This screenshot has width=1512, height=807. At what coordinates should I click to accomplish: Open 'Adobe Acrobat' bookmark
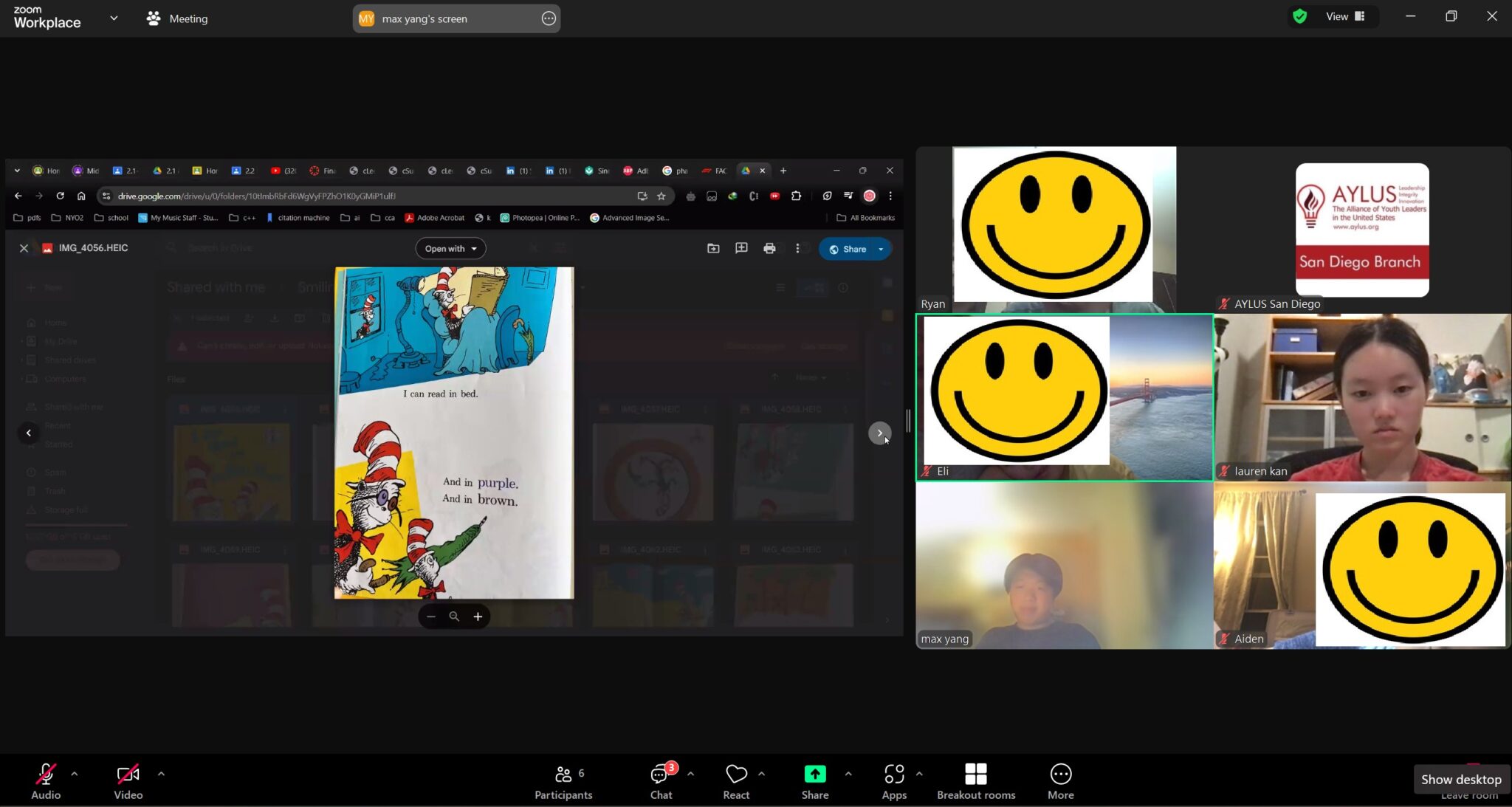(x=434, y=218)
